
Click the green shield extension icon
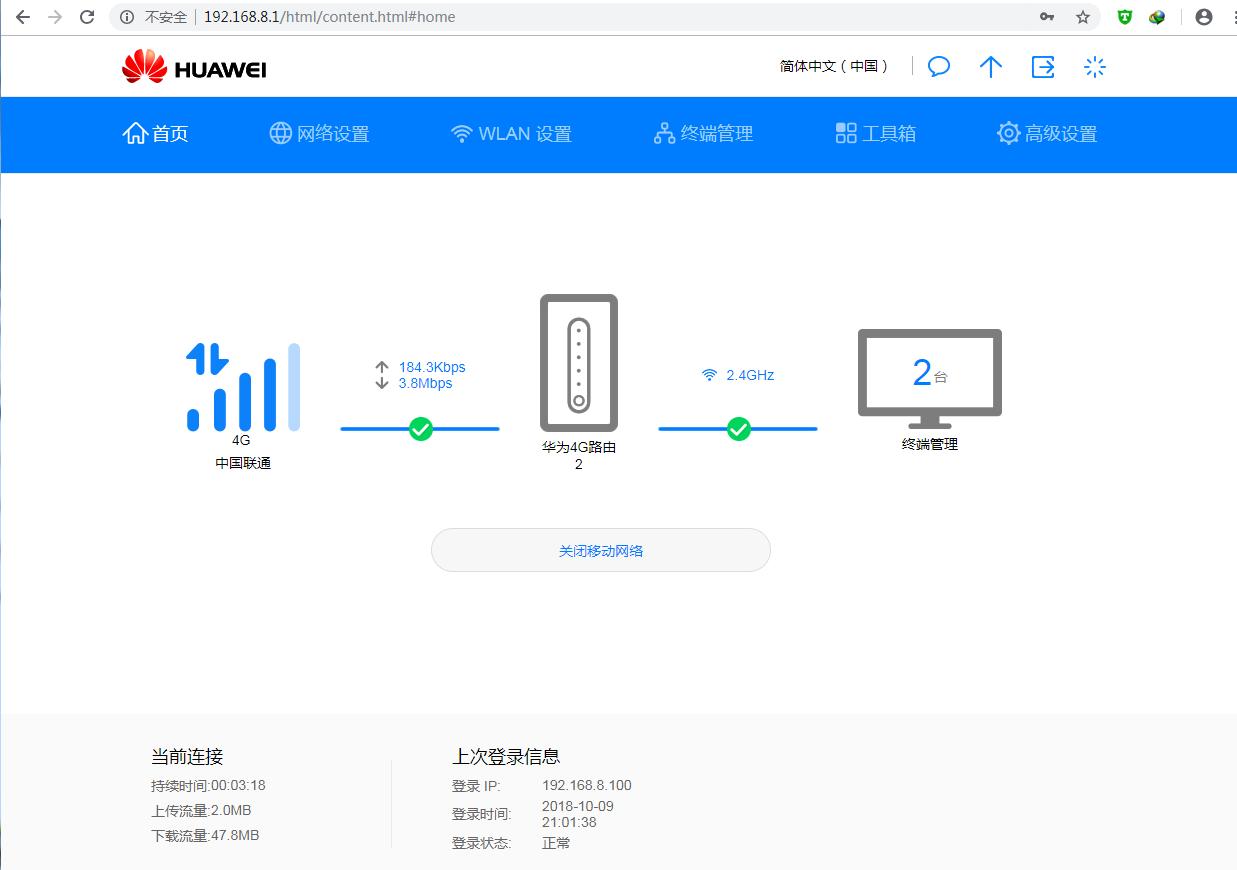[x=1125, y=17]
